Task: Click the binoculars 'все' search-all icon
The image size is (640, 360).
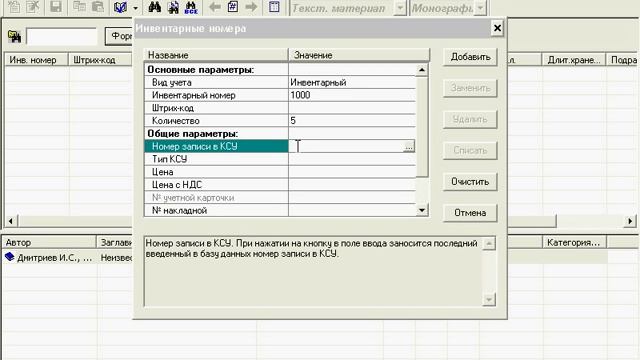Action: (x=191, y=7)
